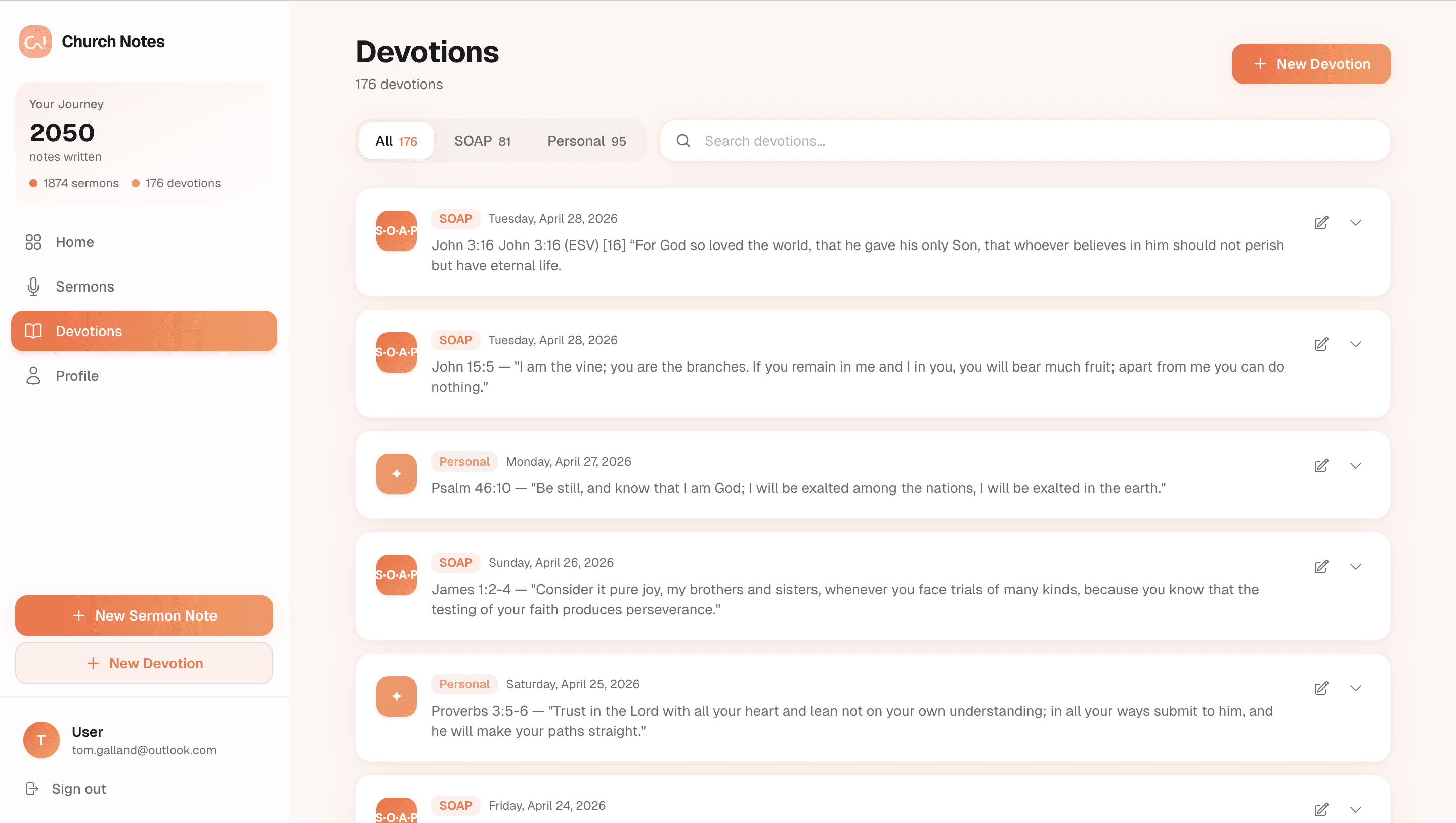Select the Sermons microphone icon
The height and width of the screenshot is (823, 1456).
pos(33,286)
